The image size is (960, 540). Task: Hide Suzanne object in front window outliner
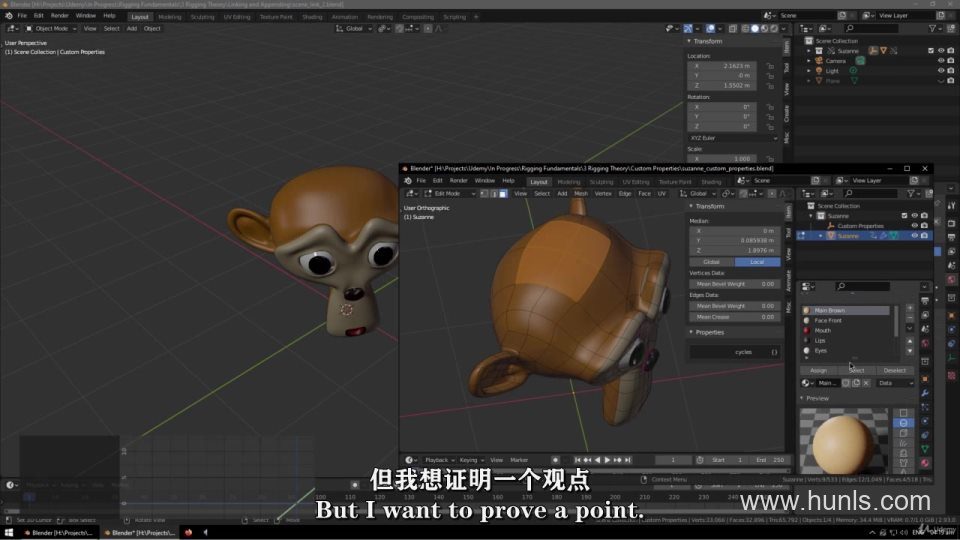pos(915,236)
